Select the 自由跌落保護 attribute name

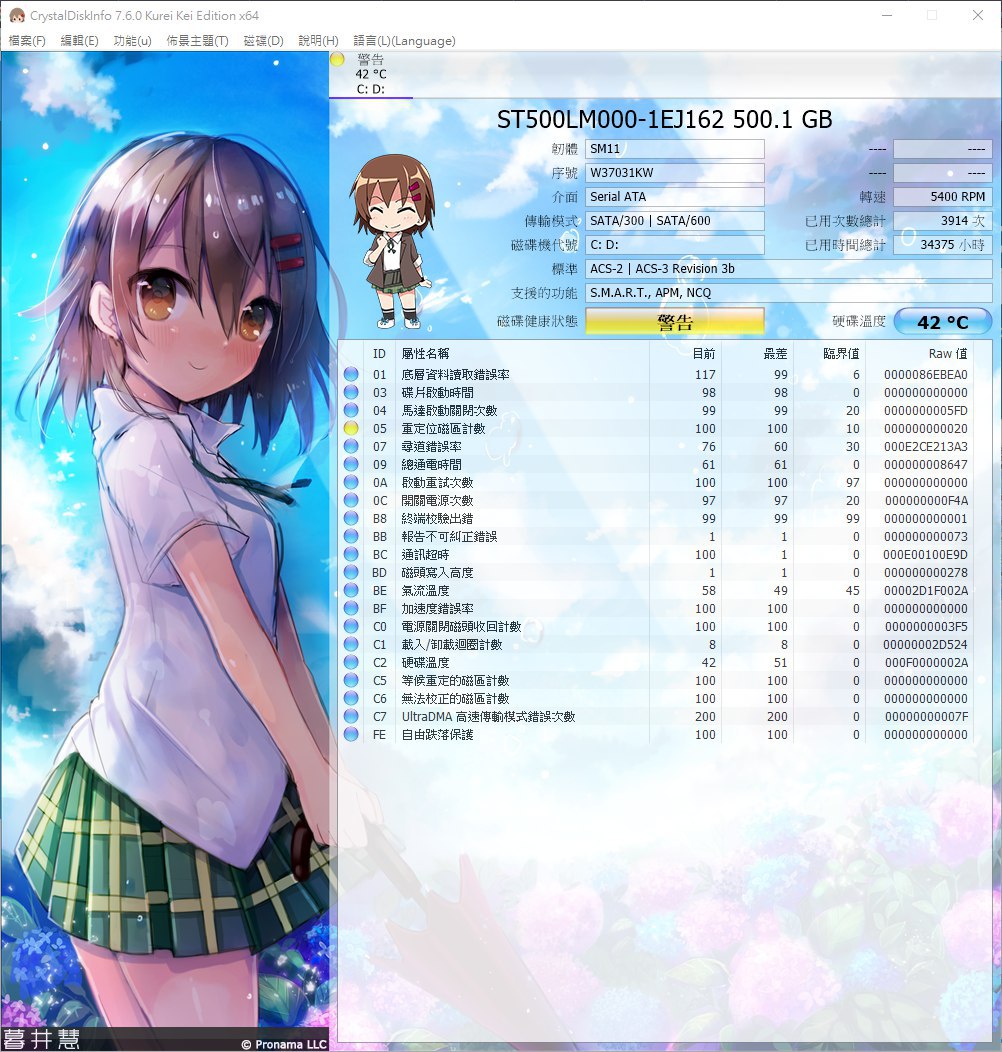click(438, 734)
